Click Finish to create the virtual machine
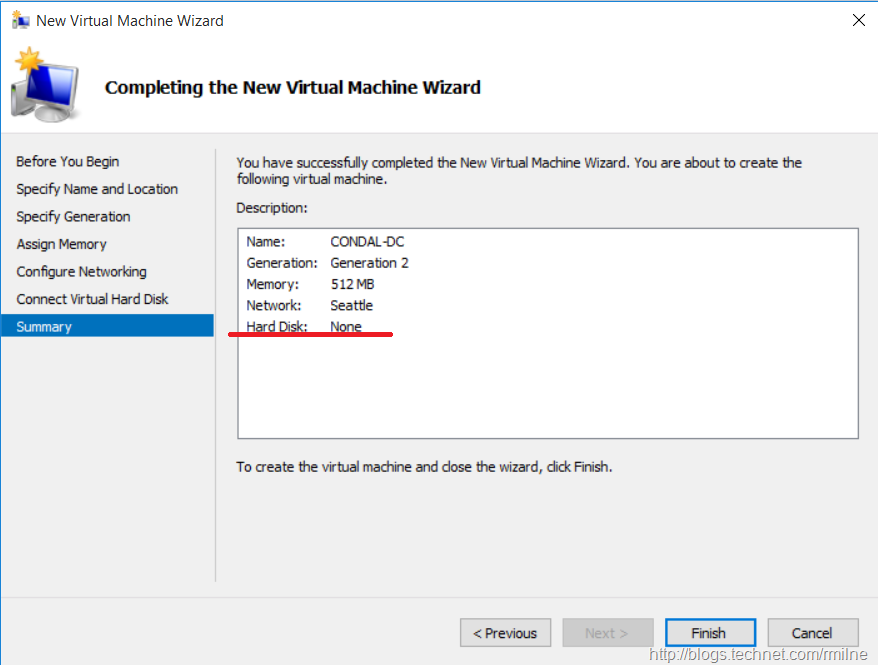The image size is (878, 665). (x=708, y=633)
